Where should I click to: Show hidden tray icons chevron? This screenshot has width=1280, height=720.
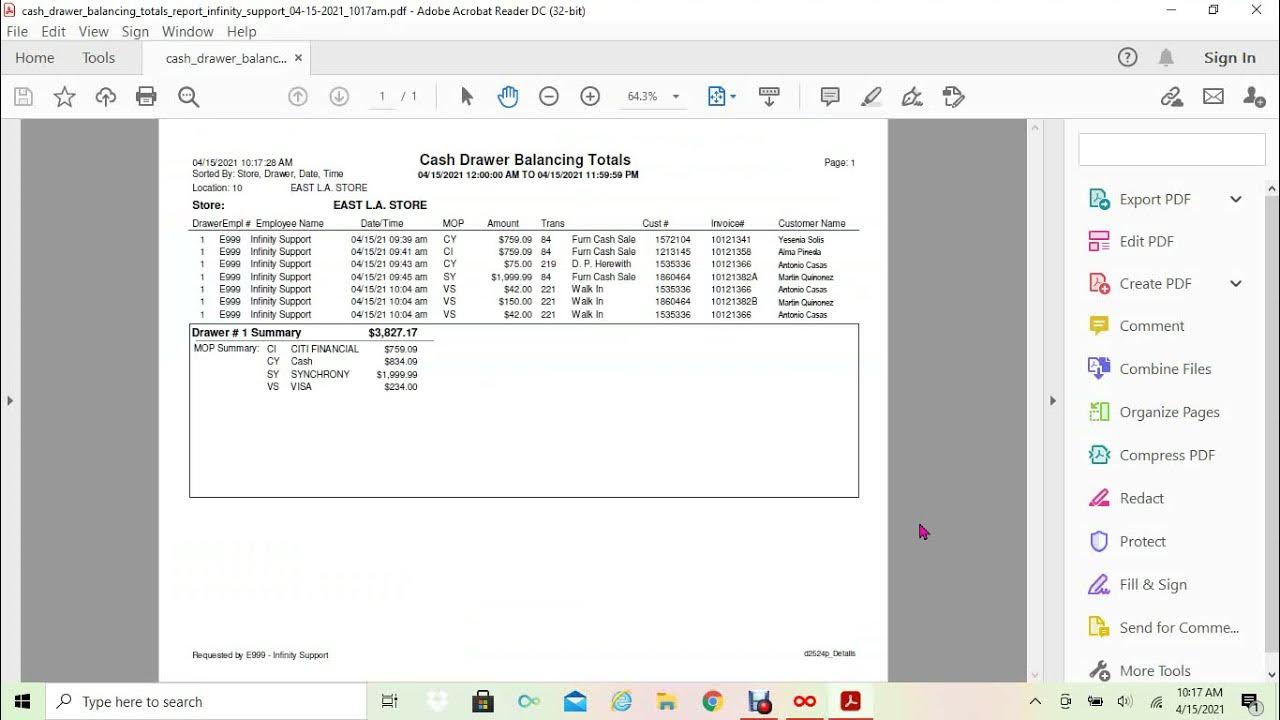tap(1035, 701)
